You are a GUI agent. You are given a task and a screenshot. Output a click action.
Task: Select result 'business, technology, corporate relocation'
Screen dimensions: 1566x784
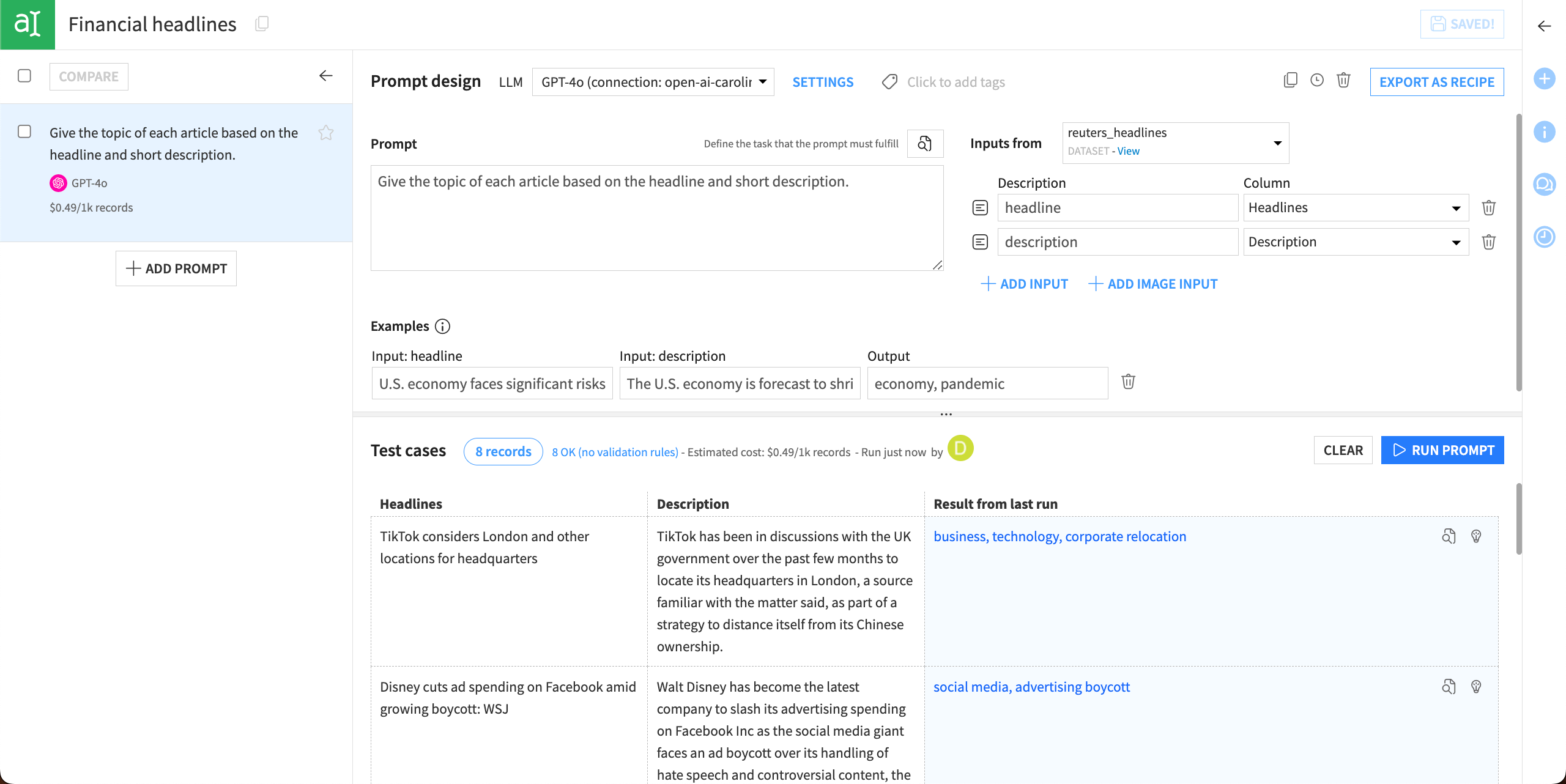point(1059,536)
